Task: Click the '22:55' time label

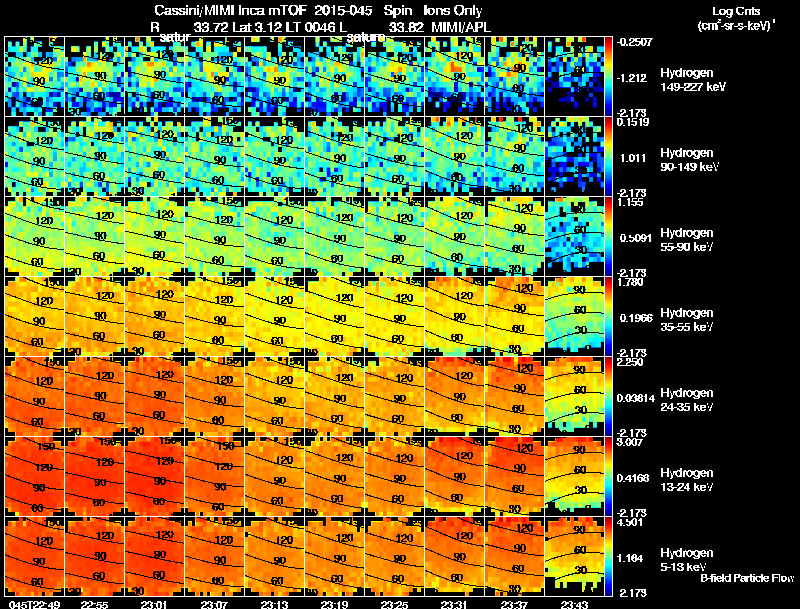Action: [94, 604]
